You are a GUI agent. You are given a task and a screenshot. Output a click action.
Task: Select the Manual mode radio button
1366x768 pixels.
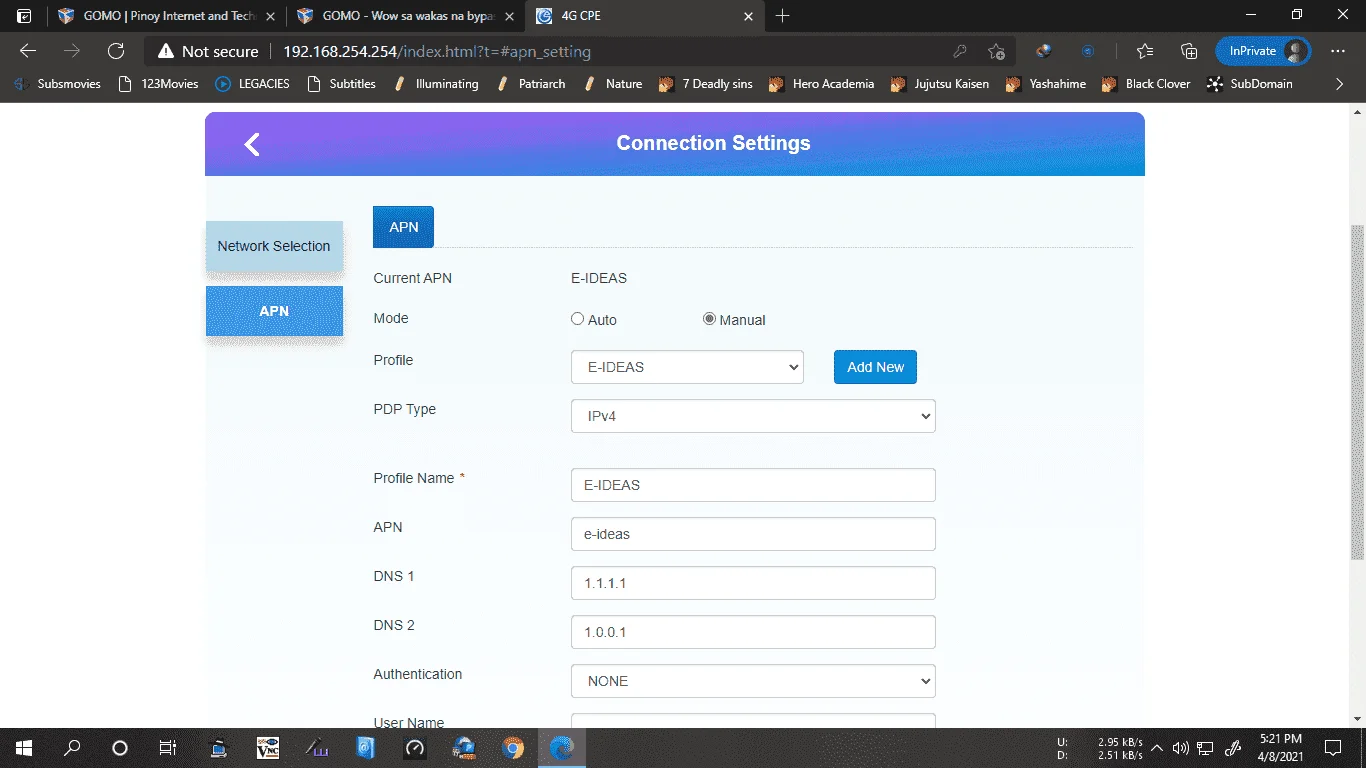click(x=709, y=319)
